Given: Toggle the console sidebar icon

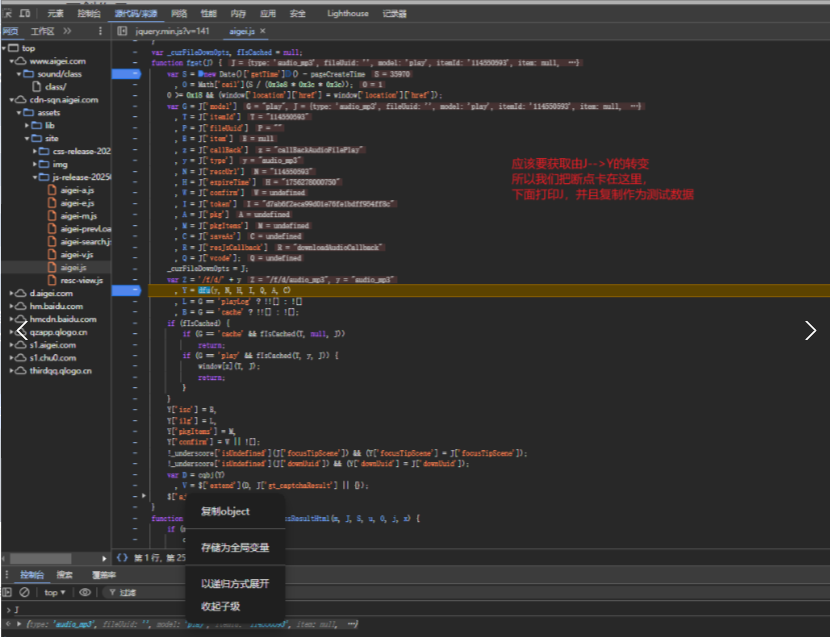Looking at the screenshot, I should click(7, 592).
